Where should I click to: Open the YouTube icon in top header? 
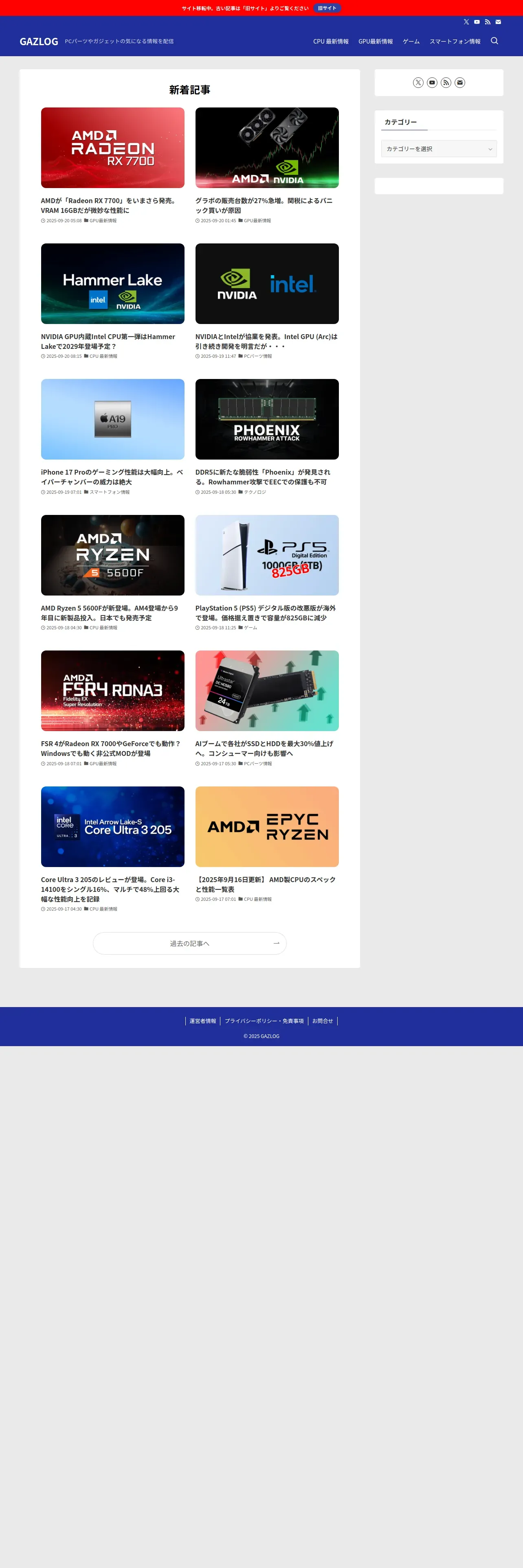click(477, 22)
